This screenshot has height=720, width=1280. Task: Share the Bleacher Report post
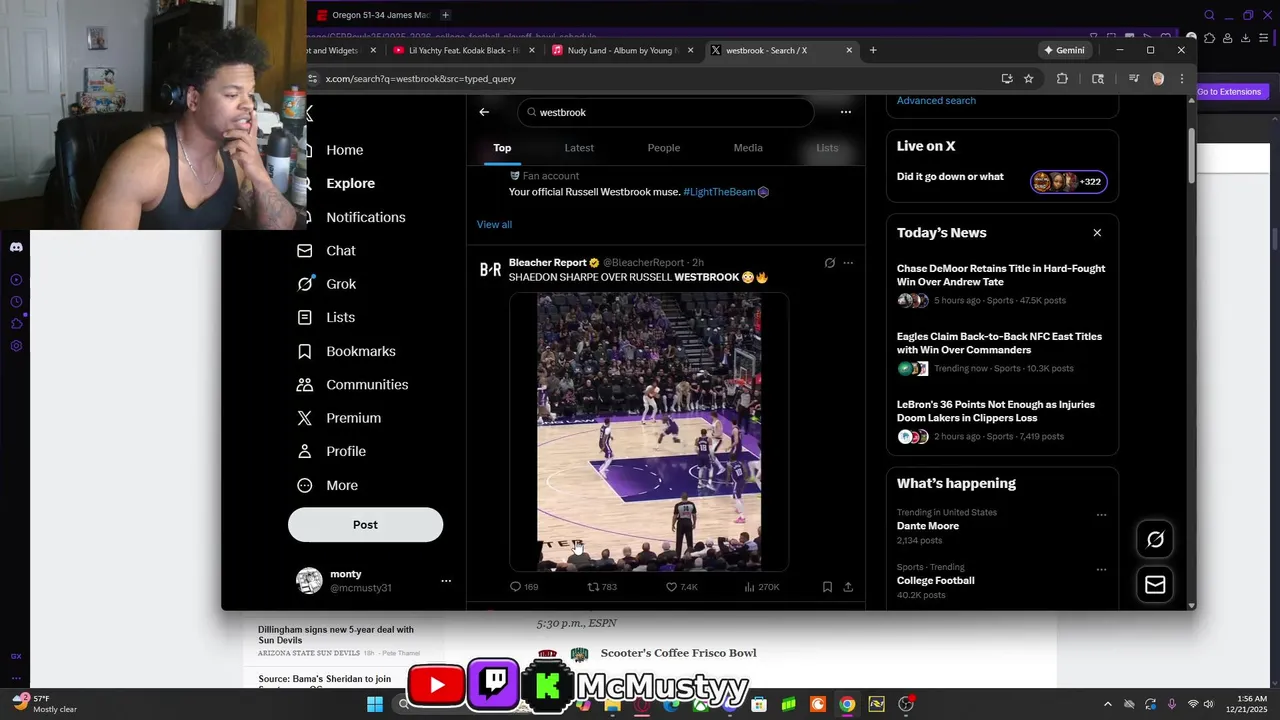pos(848,587)
